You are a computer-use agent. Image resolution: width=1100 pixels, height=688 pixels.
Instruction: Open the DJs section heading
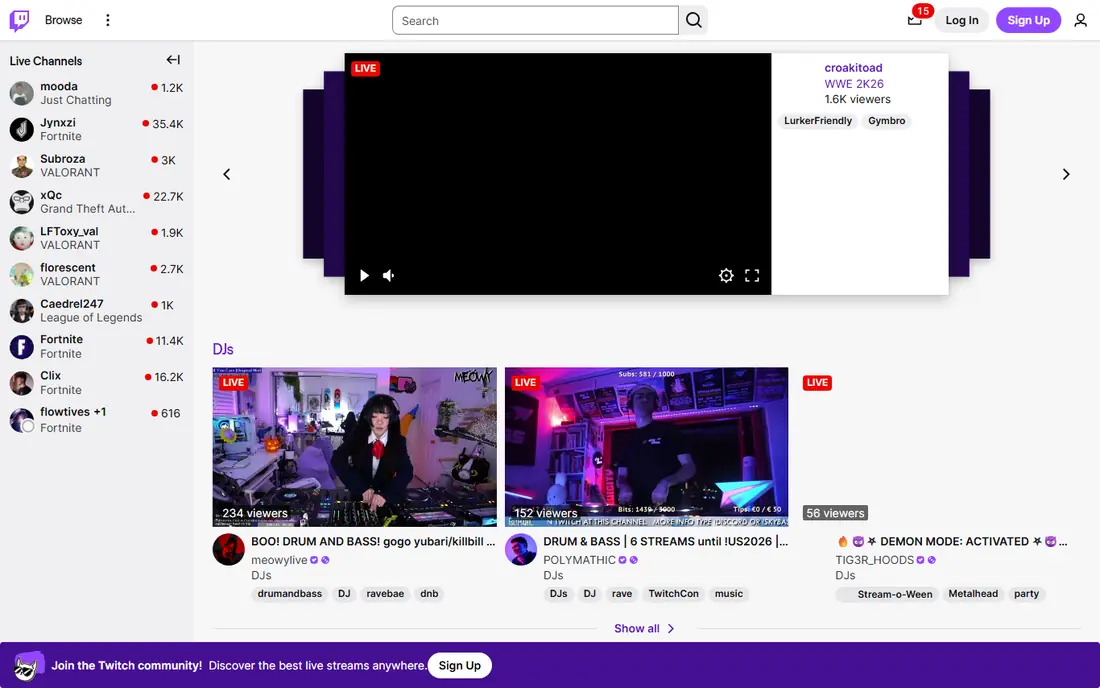[223, 349]
